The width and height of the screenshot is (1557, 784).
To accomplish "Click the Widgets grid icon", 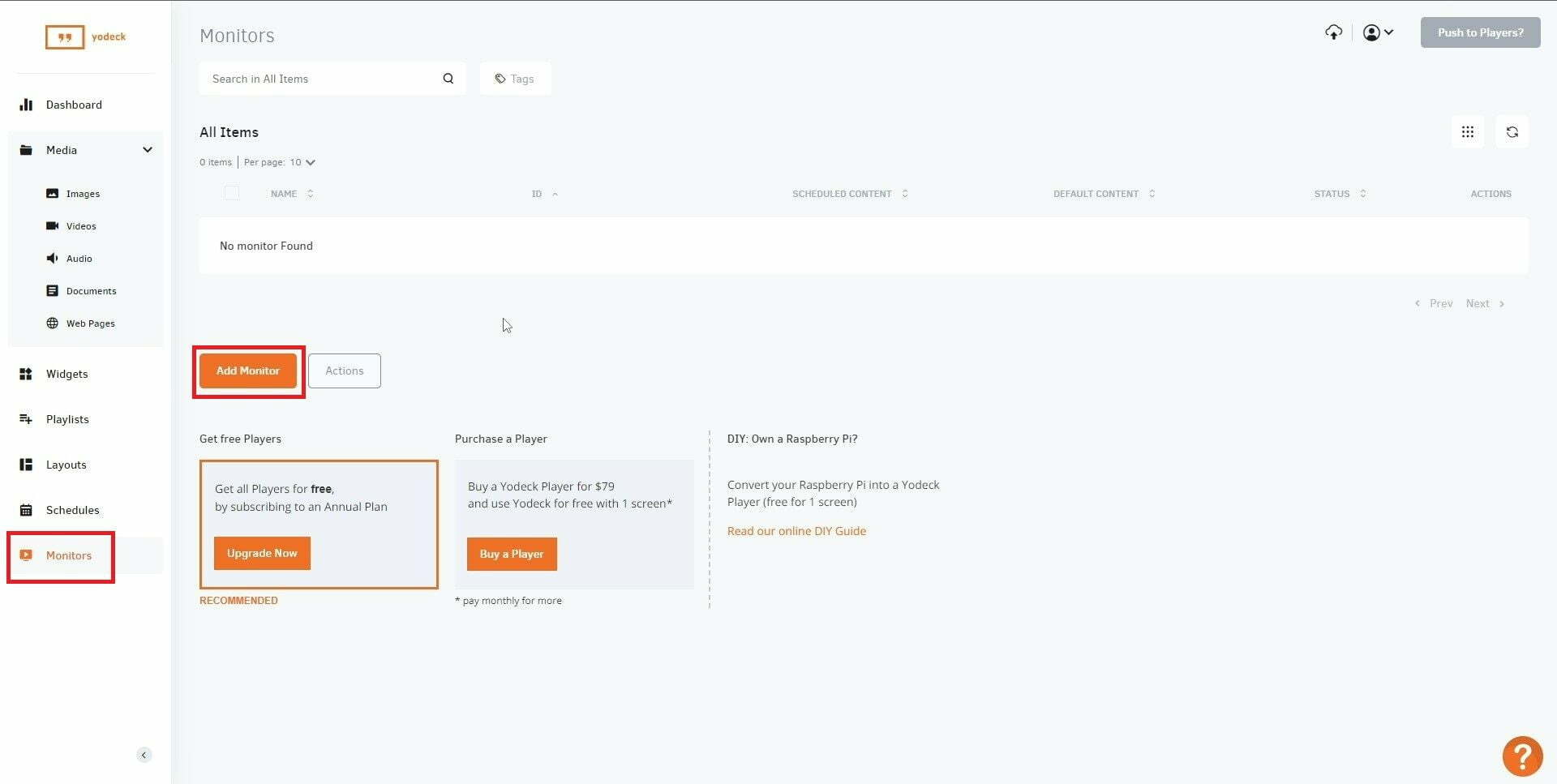I will click(x=26, y=374).
